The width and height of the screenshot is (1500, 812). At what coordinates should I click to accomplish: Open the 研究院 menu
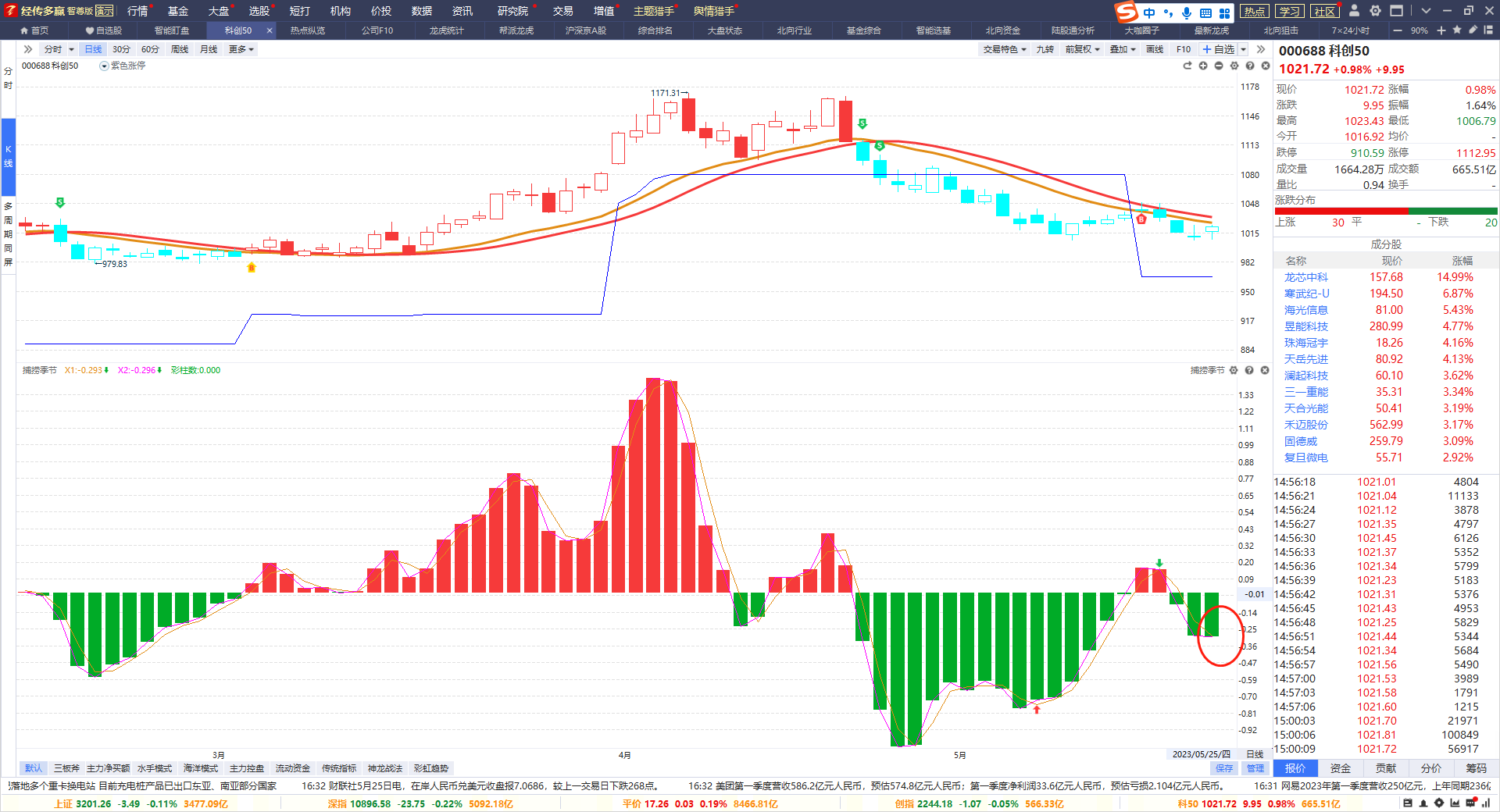[x=512, y=11]
